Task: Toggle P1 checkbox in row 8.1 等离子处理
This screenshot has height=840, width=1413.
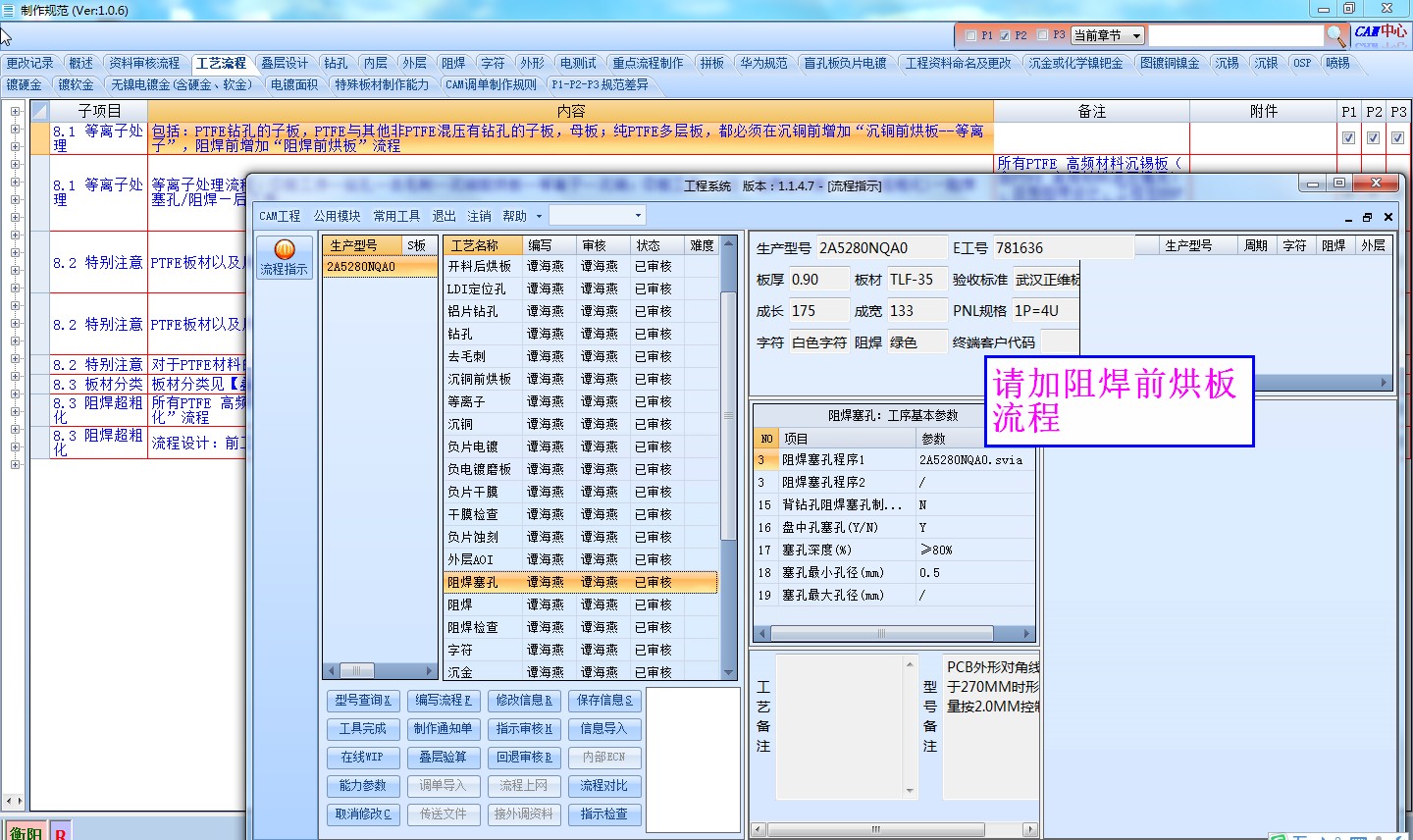Action: [x=1348, y=138]
